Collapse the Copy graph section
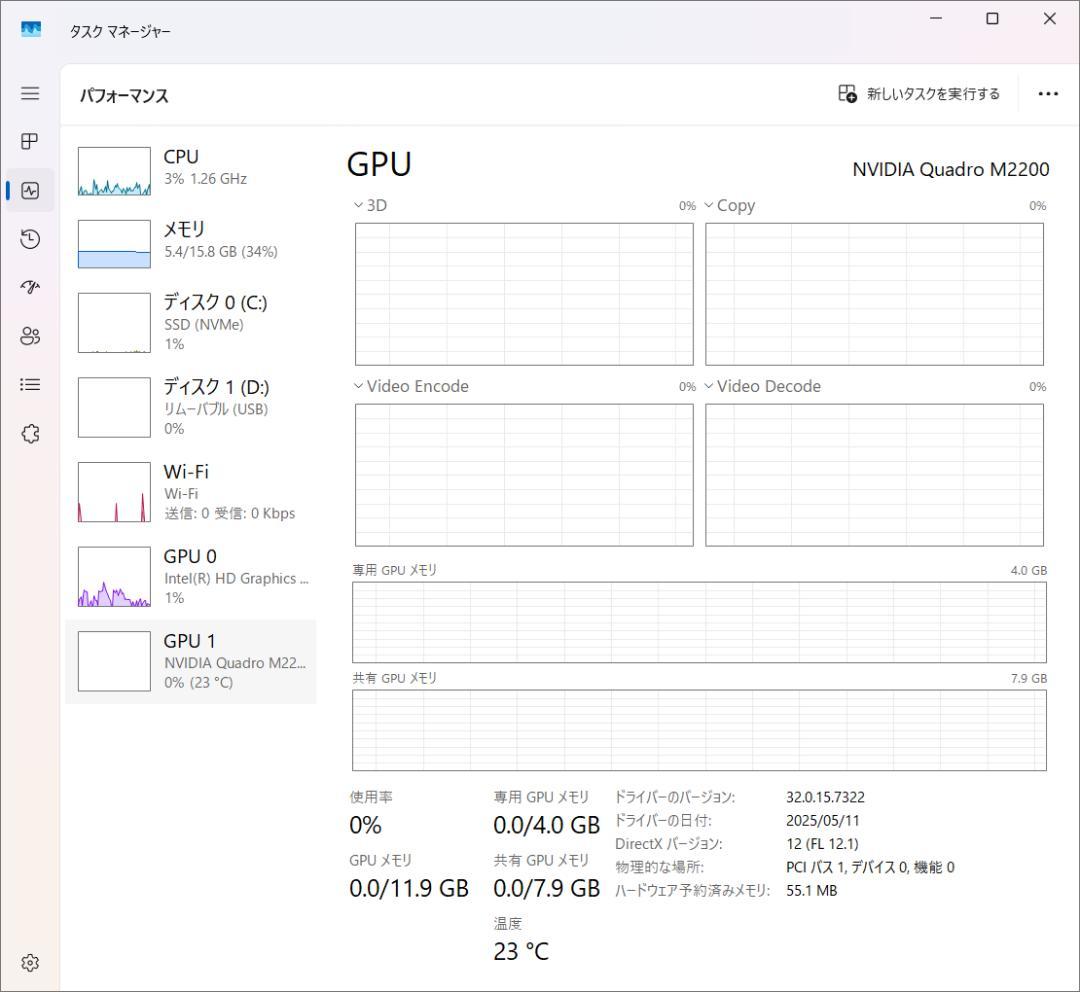 pos(709,205)
